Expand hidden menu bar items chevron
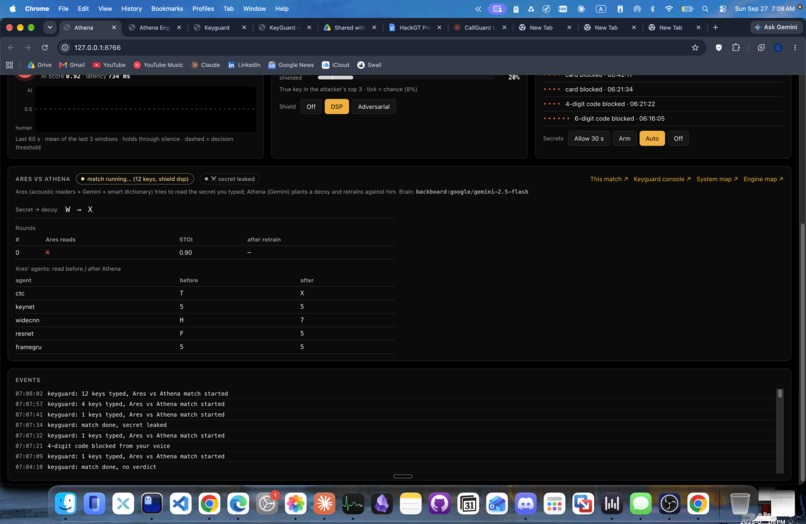 [478, 9]
